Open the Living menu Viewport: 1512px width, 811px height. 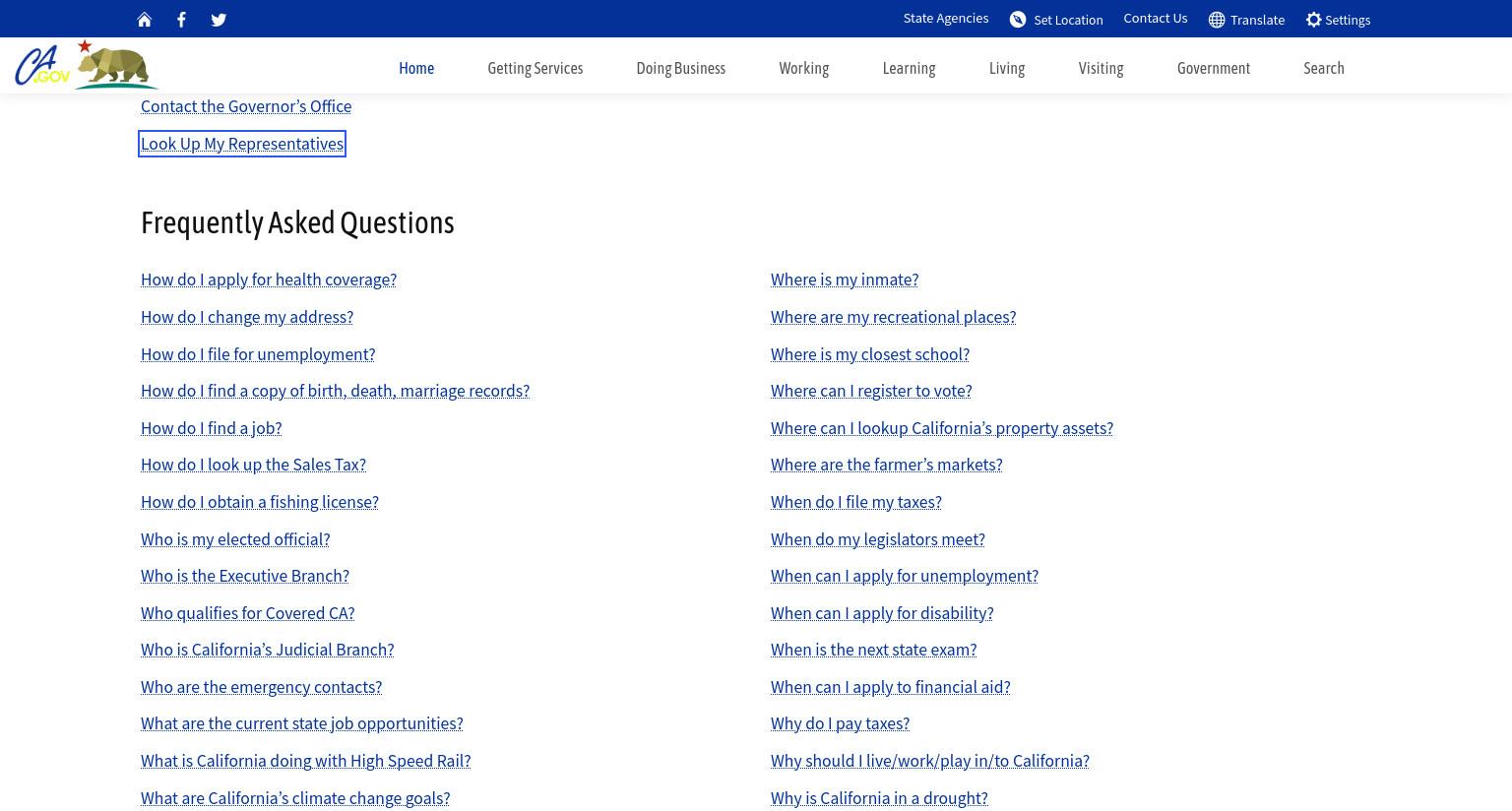(x=1007, y=68)
